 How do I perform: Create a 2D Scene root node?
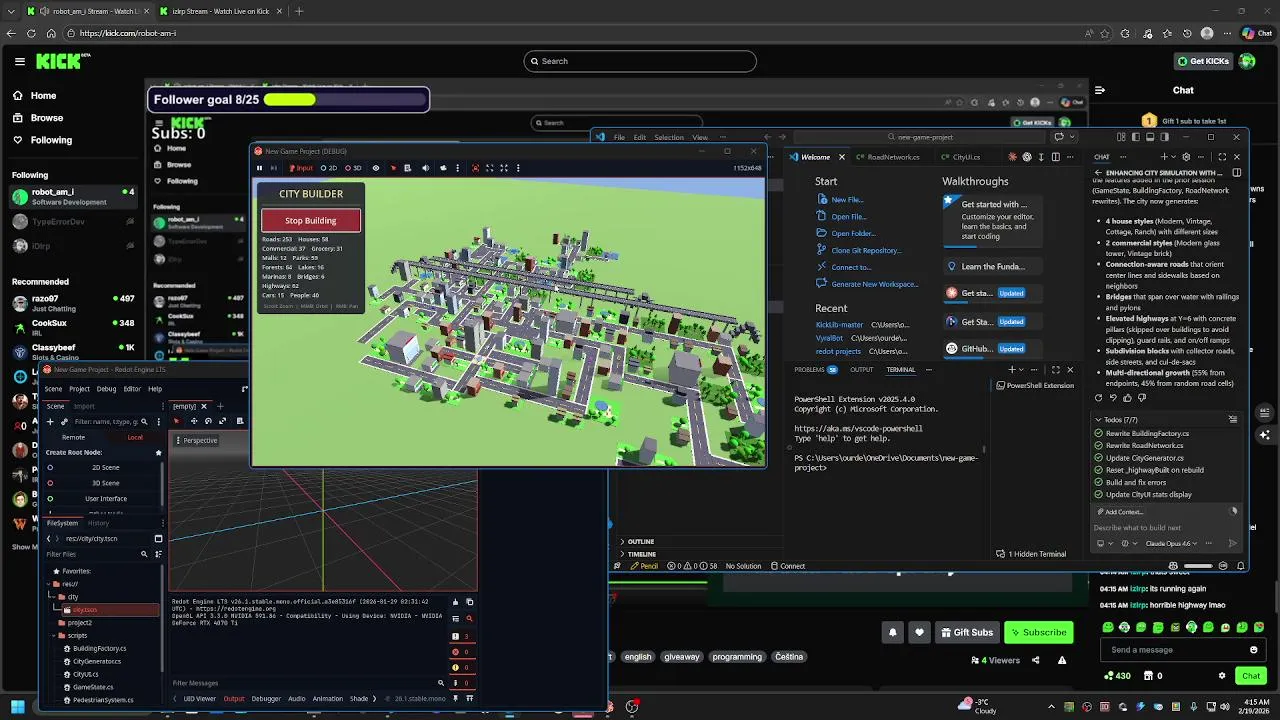pyautogui.click(x=105, y=467)
